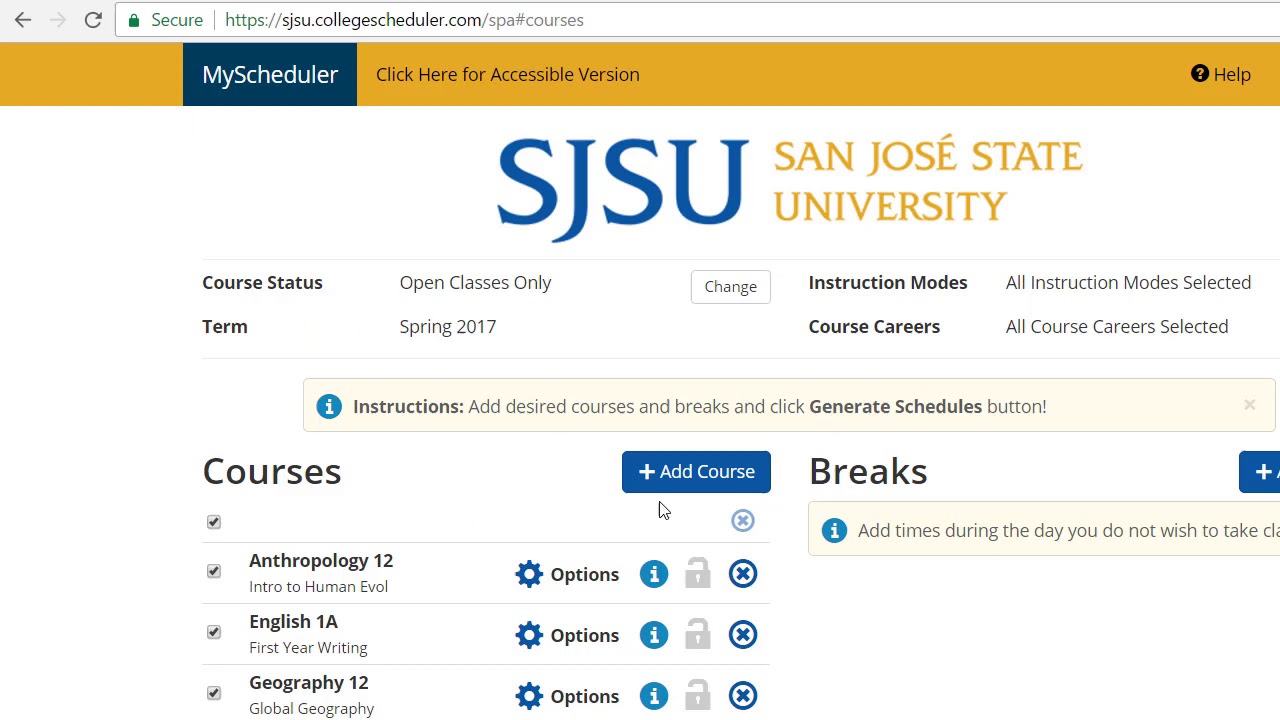Click the 'English 1A' course title
Viewport: 1280px width, 720px height.
pyautogui.click(x=293, y=621)
